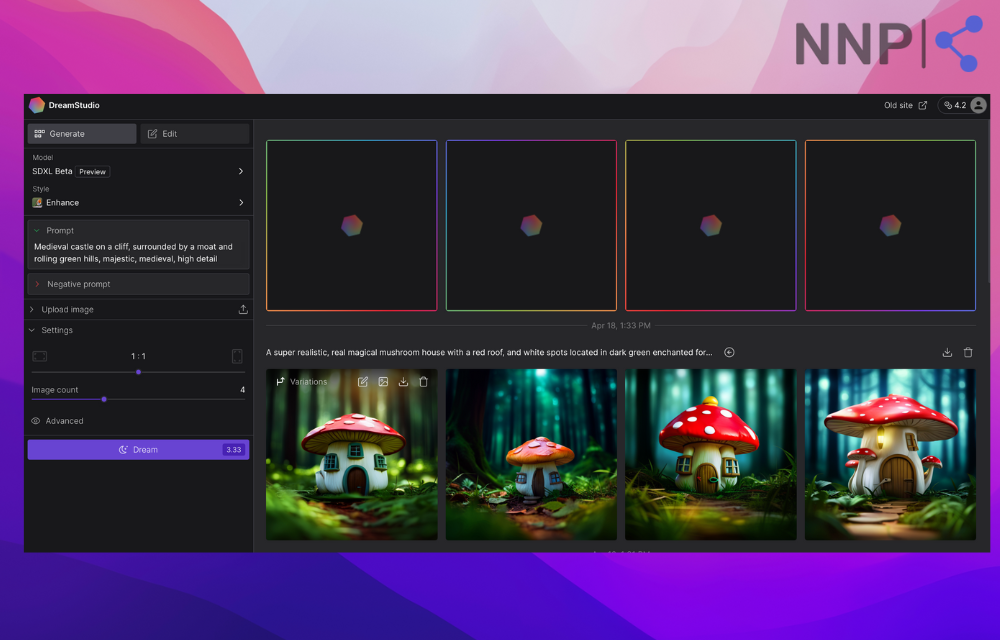Delete the first mushroom image

[x=423, y=382]
